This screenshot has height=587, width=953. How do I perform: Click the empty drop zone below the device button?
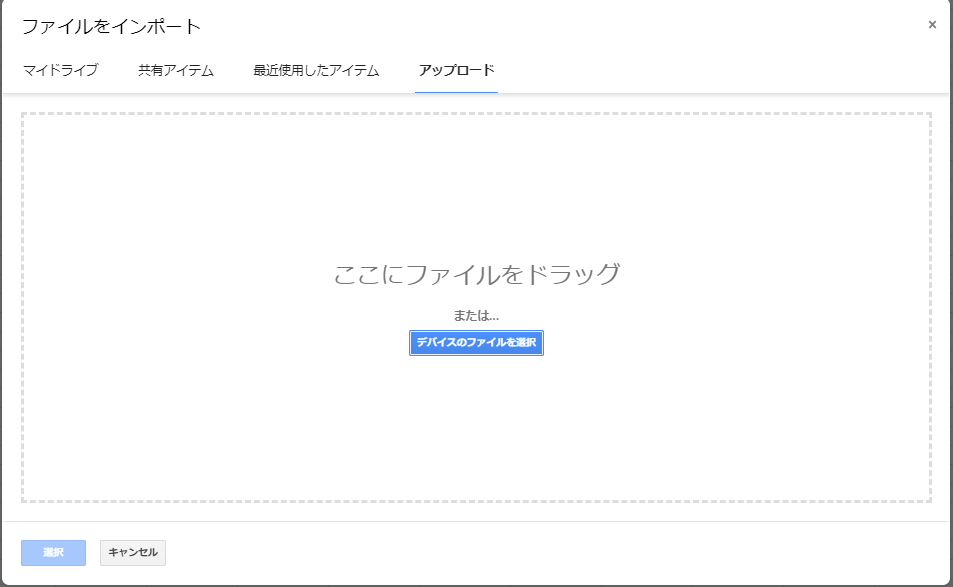pyautogui.click(x=476, y=430)
